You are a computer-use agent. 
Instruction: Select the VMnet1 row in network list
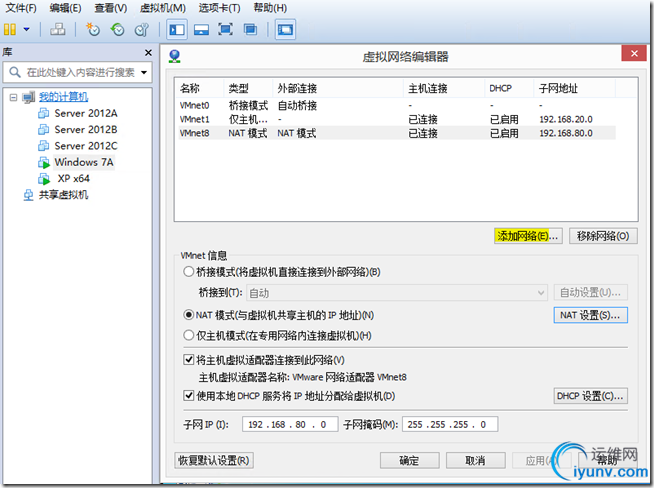coord(397,119)
